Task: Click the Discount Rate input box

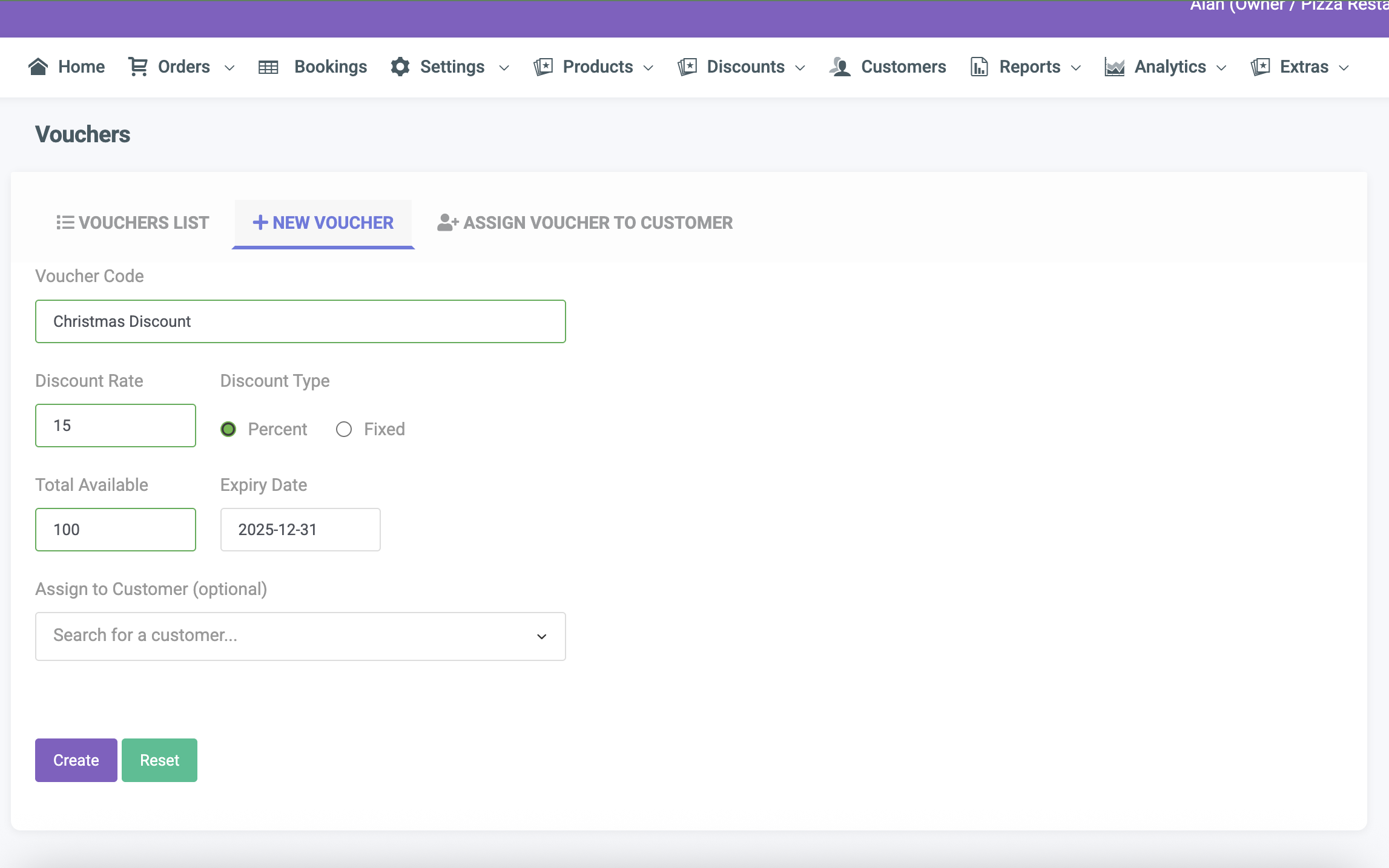Action: click(x=116, y=426)
